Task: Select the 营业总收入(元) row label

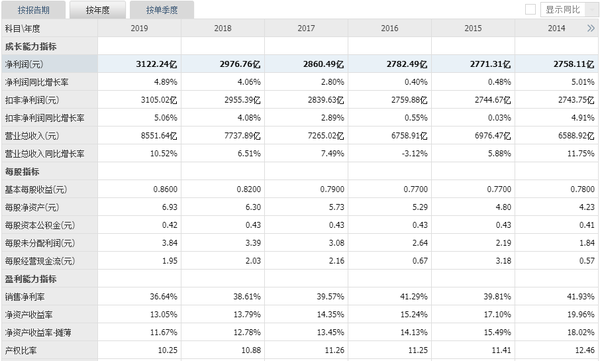Action: click(32, 136)
